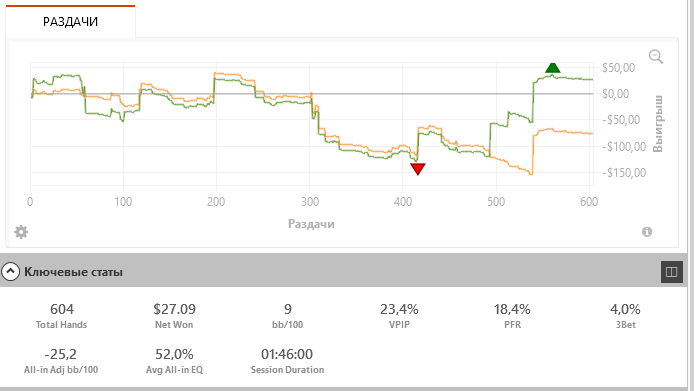Select the Net Won $27.09 stat
This screenshot has width=694, height=391.
click(x=174, y=316)
